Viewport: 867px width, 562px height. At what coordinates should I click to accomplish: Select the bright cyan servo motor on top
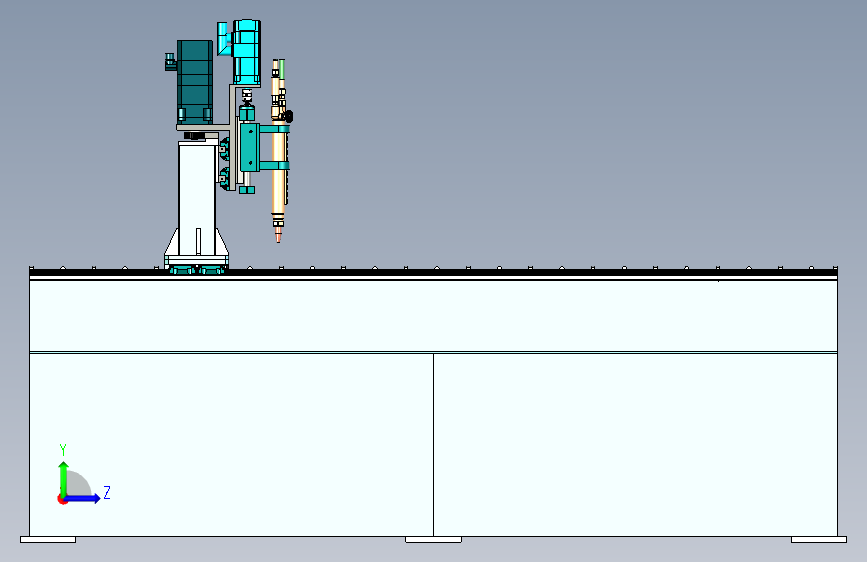point(247,52)
